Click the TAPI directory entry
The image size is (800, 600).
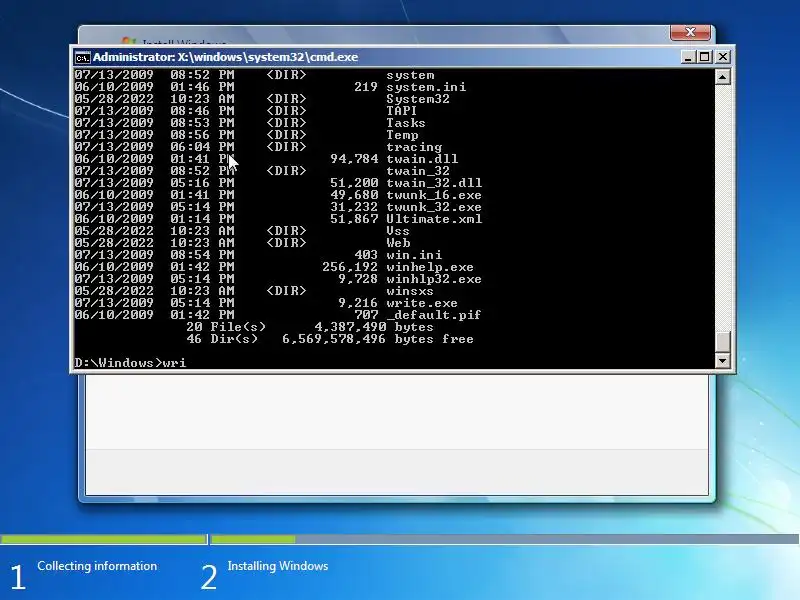coord(402,111)
